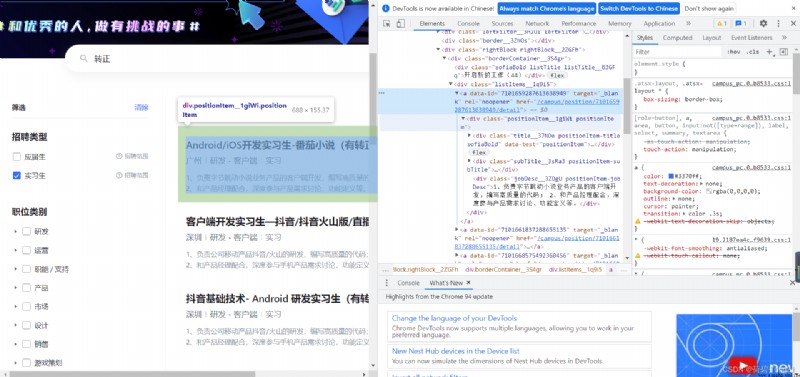This screenshot has height=377, width=800.
Task: Check the 销售 category checkbox
Action: (26, 344)
